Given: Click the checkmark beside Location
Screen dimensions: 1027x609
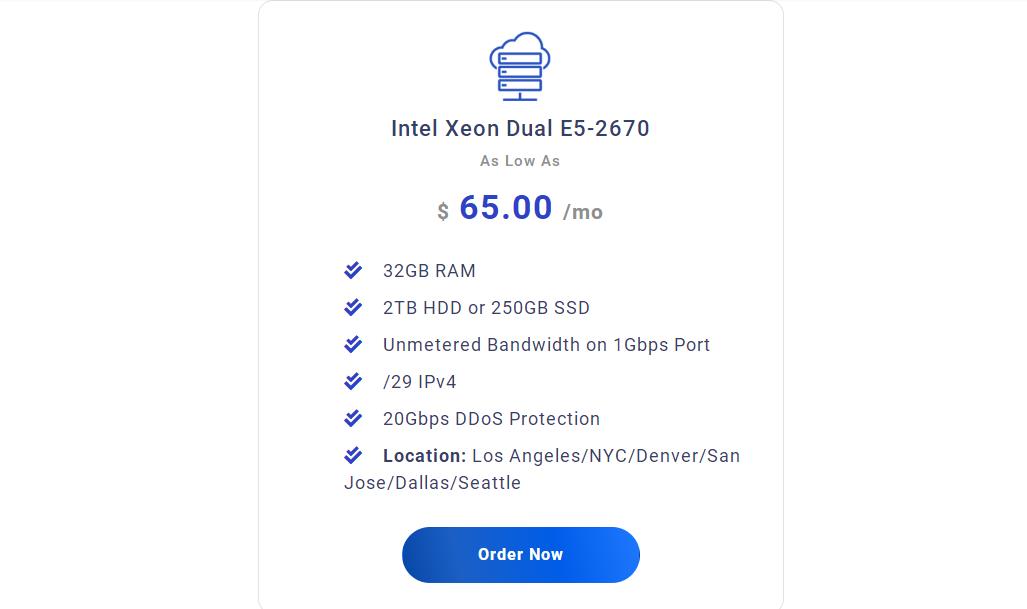Looking at the screenshot, I should pos(353,454).
